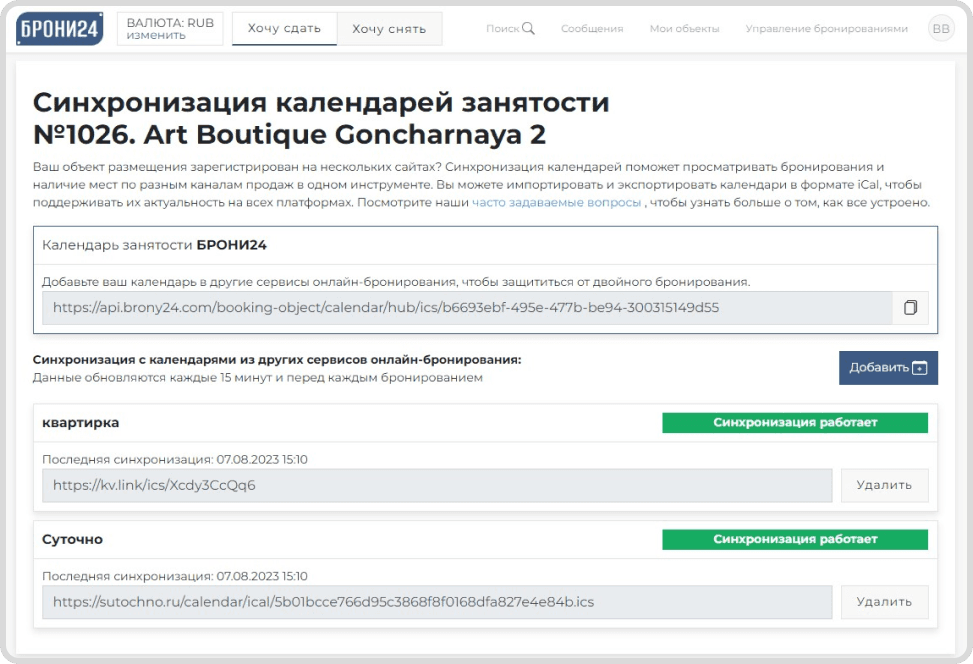This screenshot has width=973, height=664.
Task: Select the БРОНИ24 api.brony24.com calendar URL field
Action: [467, 308]
